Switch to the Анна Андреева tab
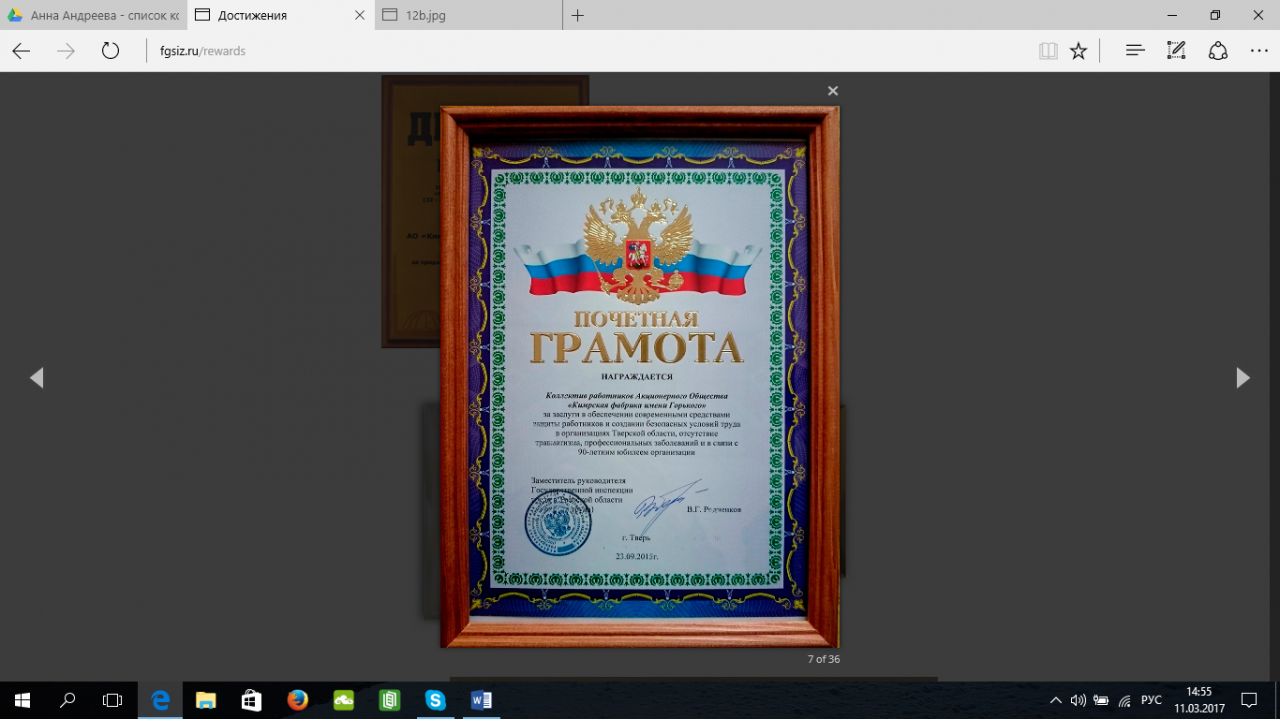The height and width of the screenshot is (719, 1280). (x=94, y=16)
